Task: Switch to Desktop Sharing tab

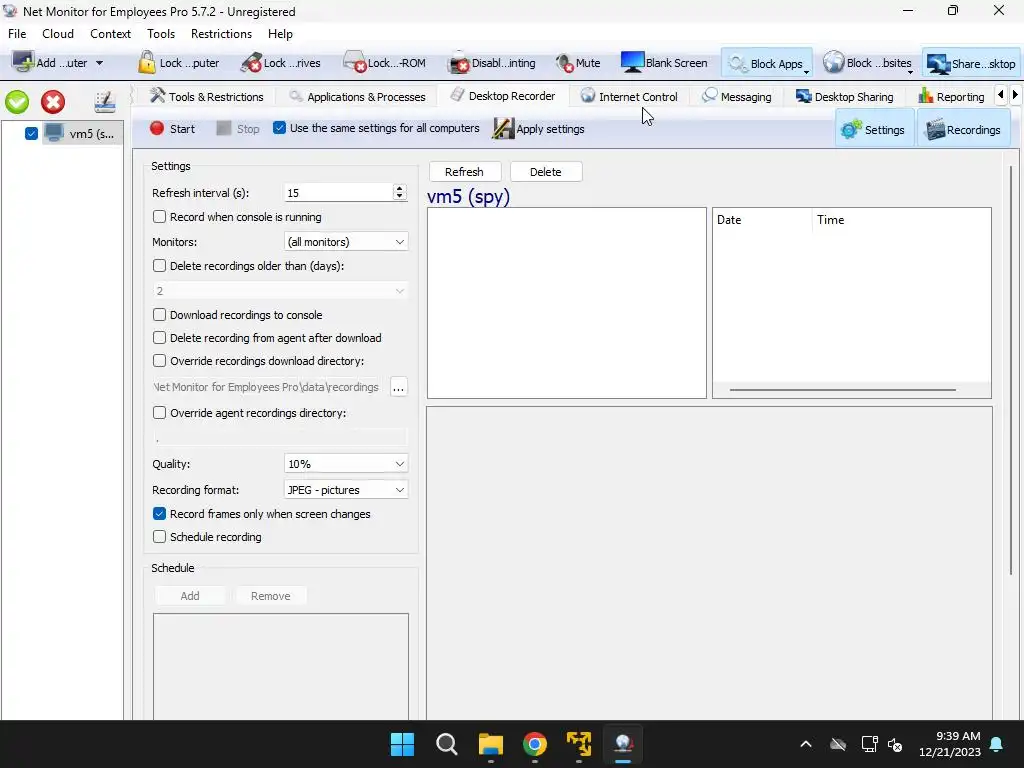Action: click(844, 97)
